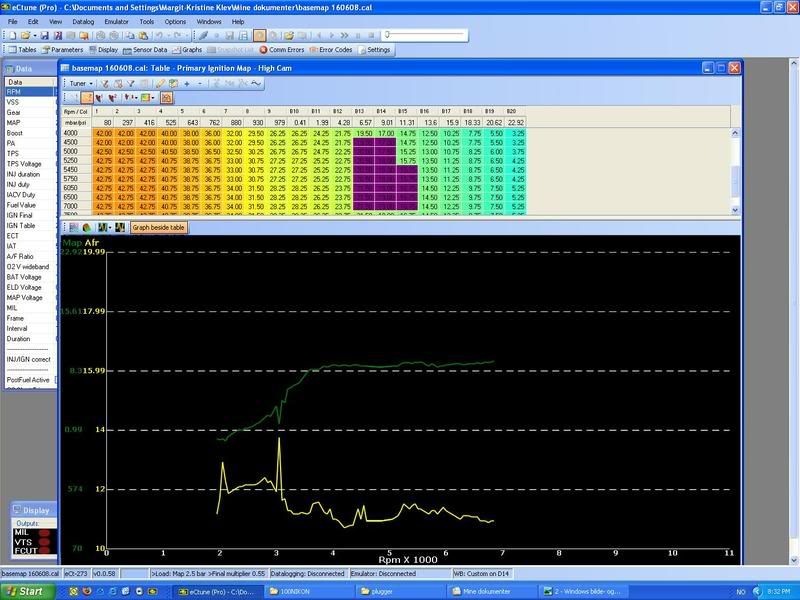Click the interpolate-cells icon in the table toolbar

pos(173,83)
